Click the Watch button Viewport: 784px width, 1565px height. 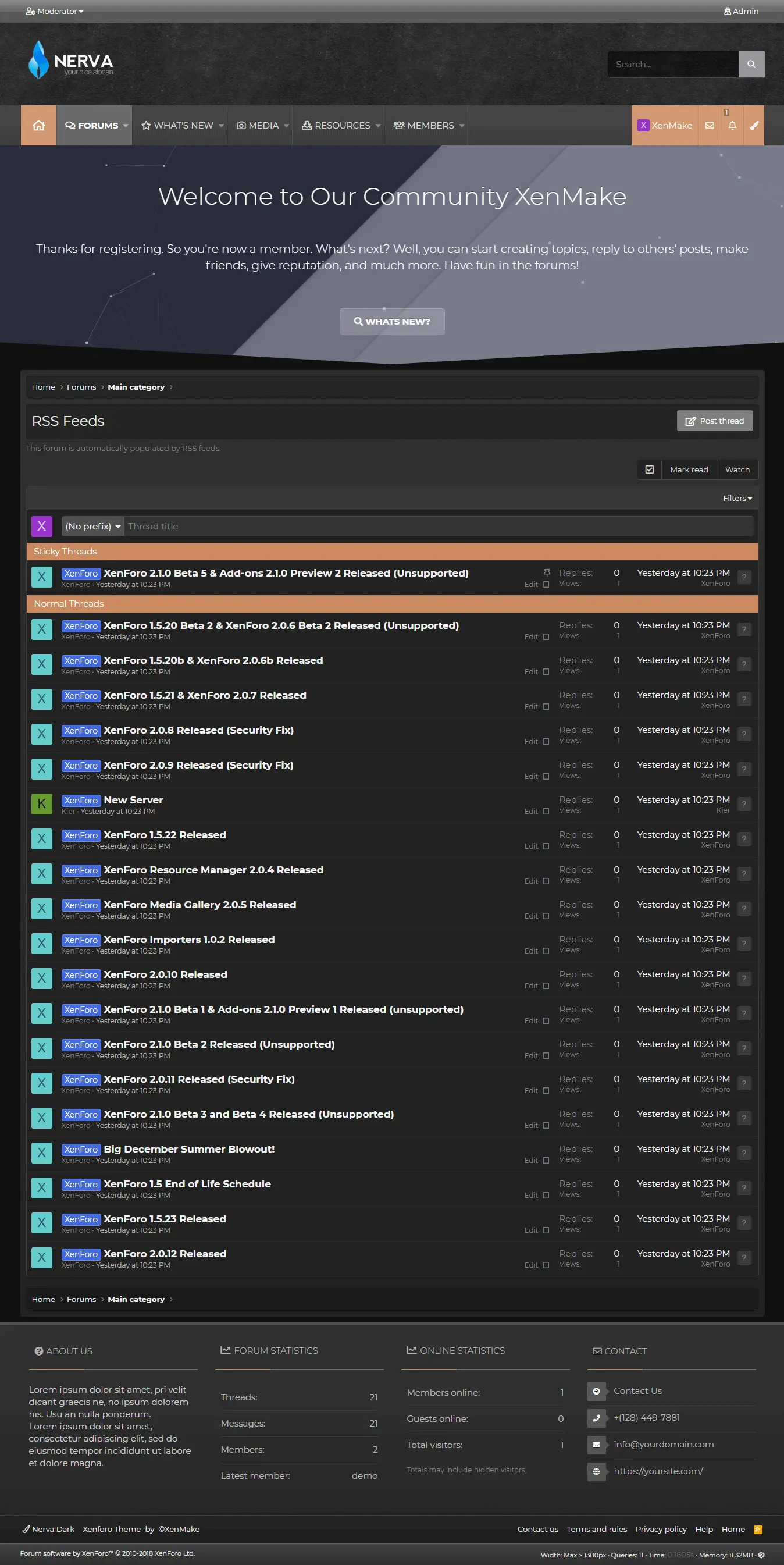coord(737,470)
